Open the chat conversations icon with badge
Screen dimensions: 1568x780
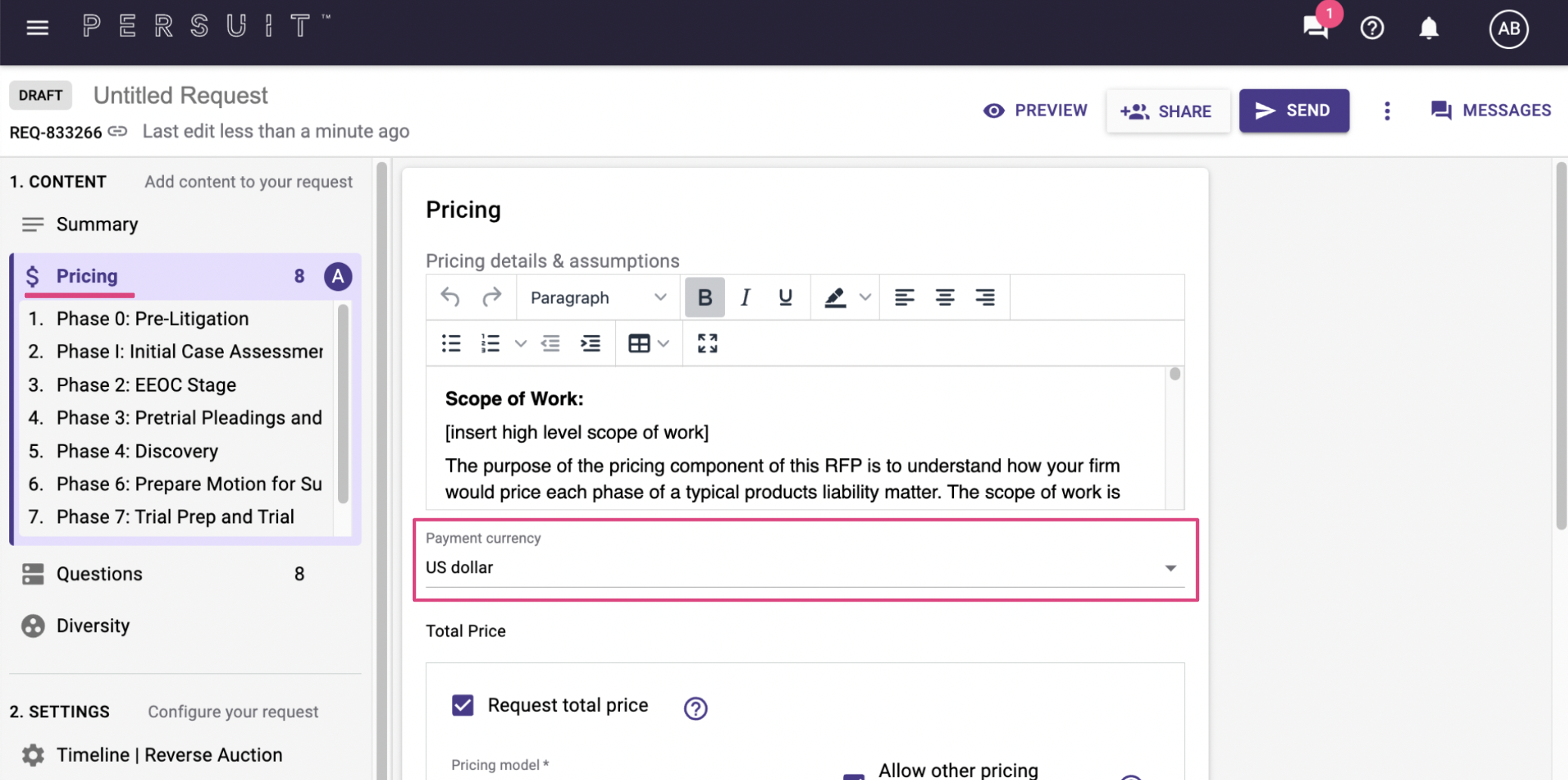[x=1316, y=27]
